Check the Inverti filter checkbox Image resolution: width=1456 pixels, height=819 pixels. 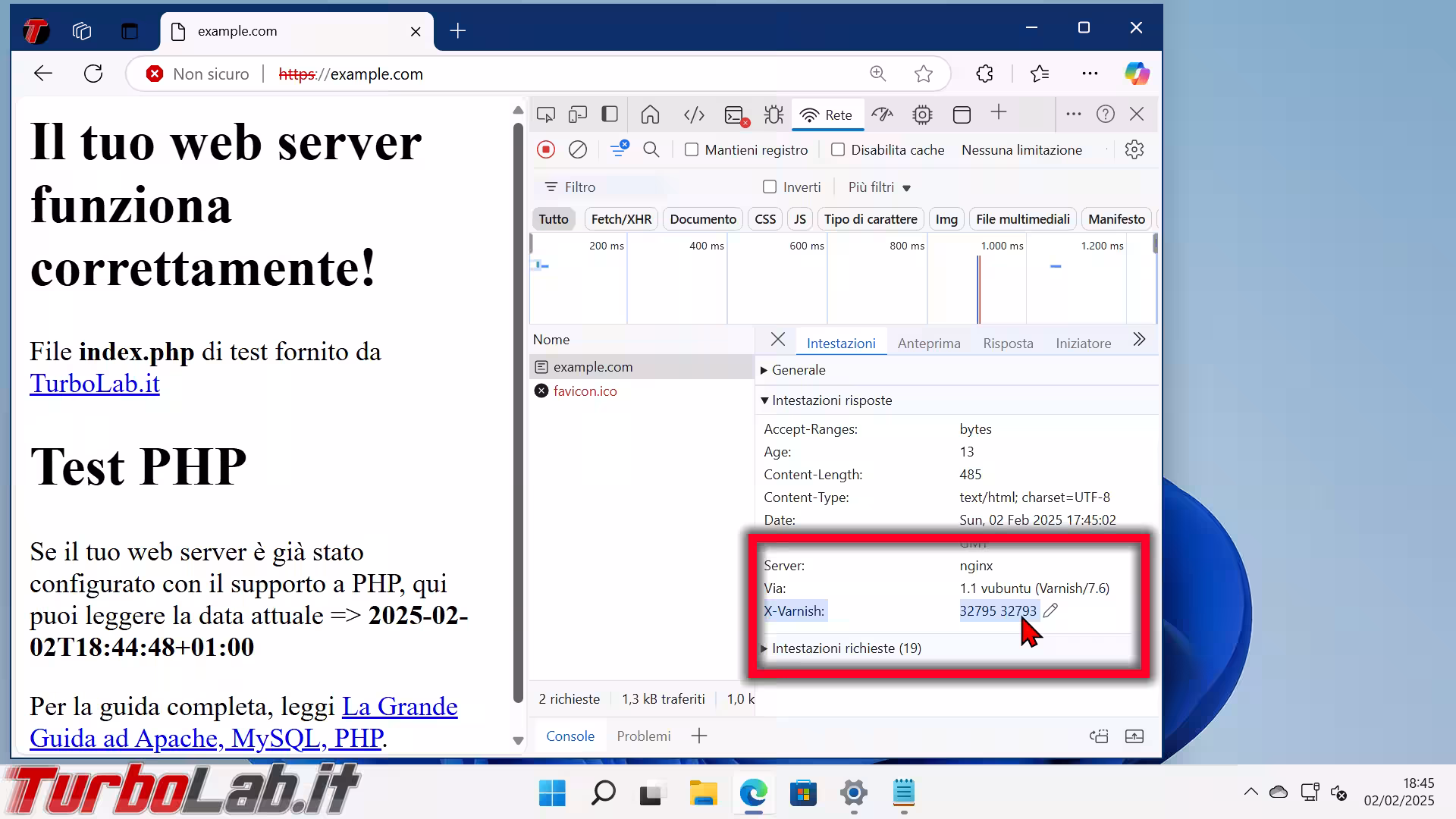point(770,187)
